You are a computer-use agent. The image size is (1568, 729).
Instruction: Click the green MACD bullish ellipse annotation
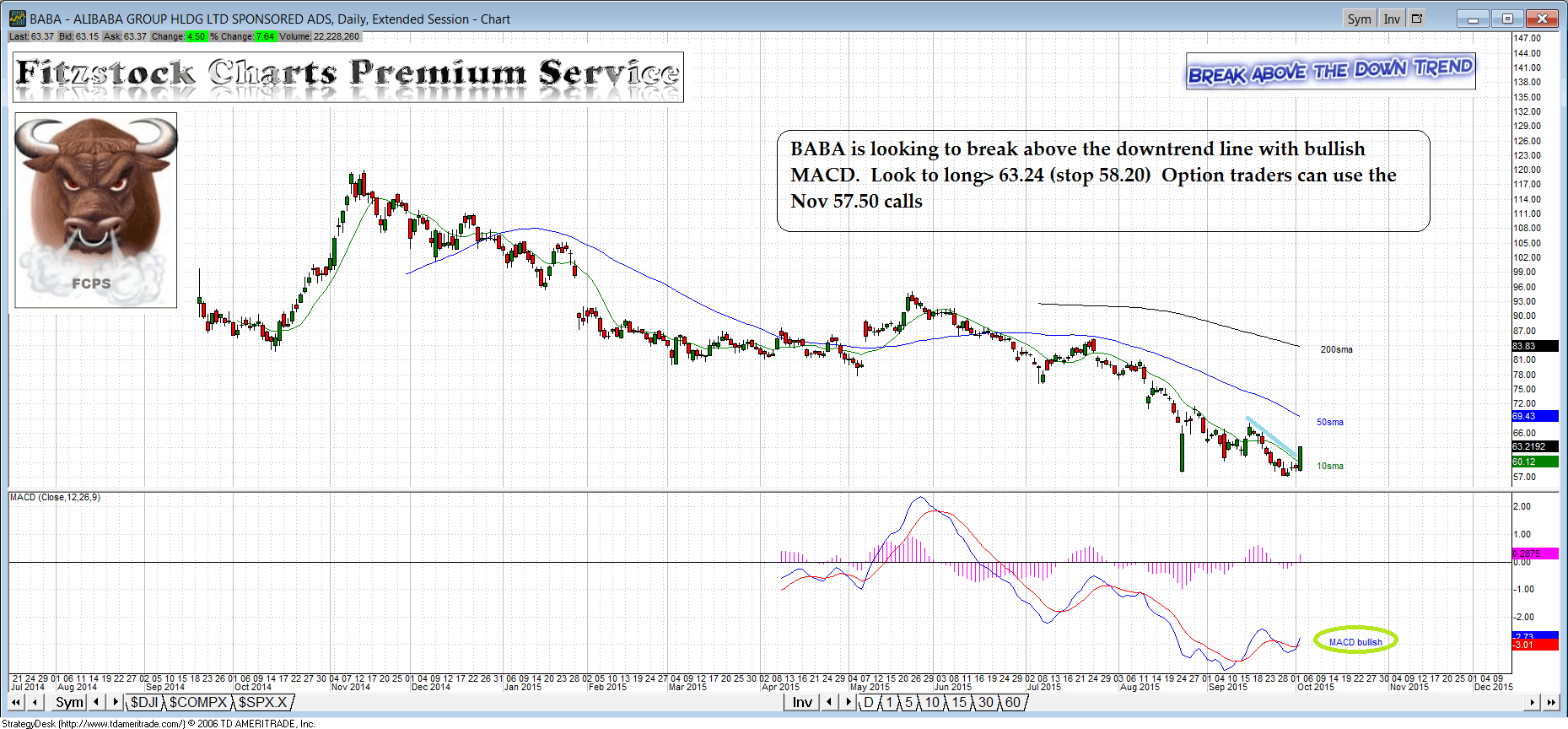pos(1355,641)
